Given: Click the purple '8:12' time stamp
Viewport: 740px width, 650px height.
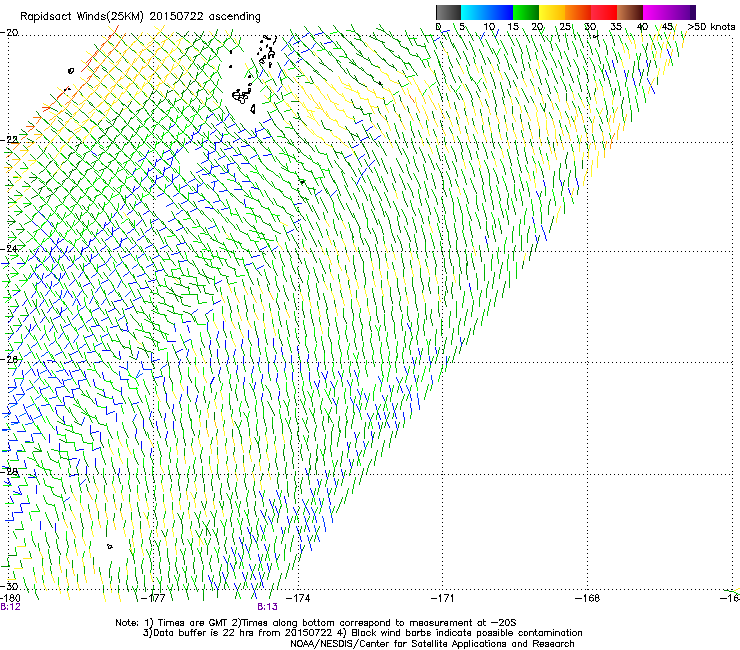Looking at the screenshot, I should pyautogui.click(x=10, y=607).
